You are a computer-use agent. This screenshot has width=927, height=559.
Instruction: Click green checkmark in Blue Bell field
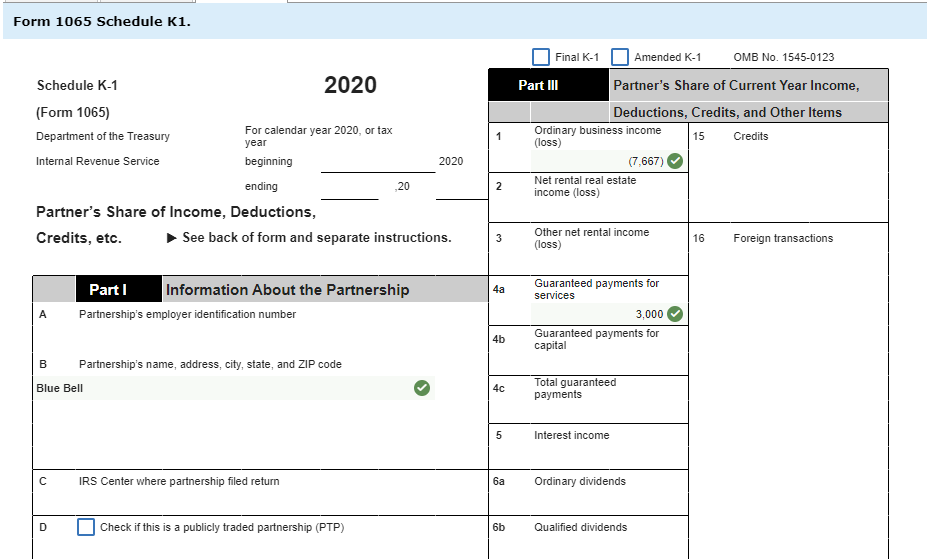pyautogui.click(x=422, y=388)
